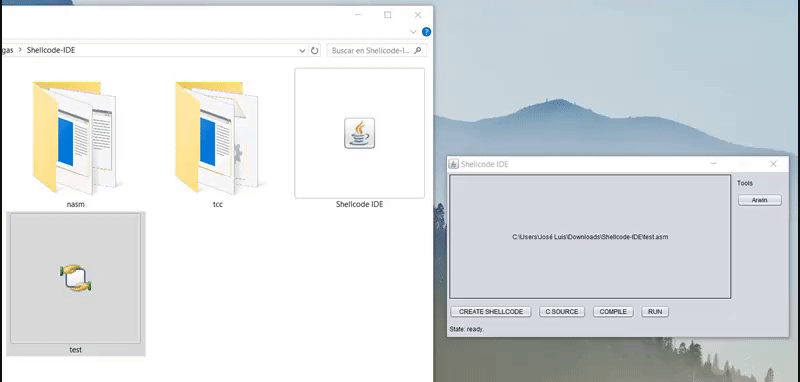Click Shellcode-IDE breadcrumb in address bar
The height and width of the screenshot is (382, 800).
tap(51, 50)
